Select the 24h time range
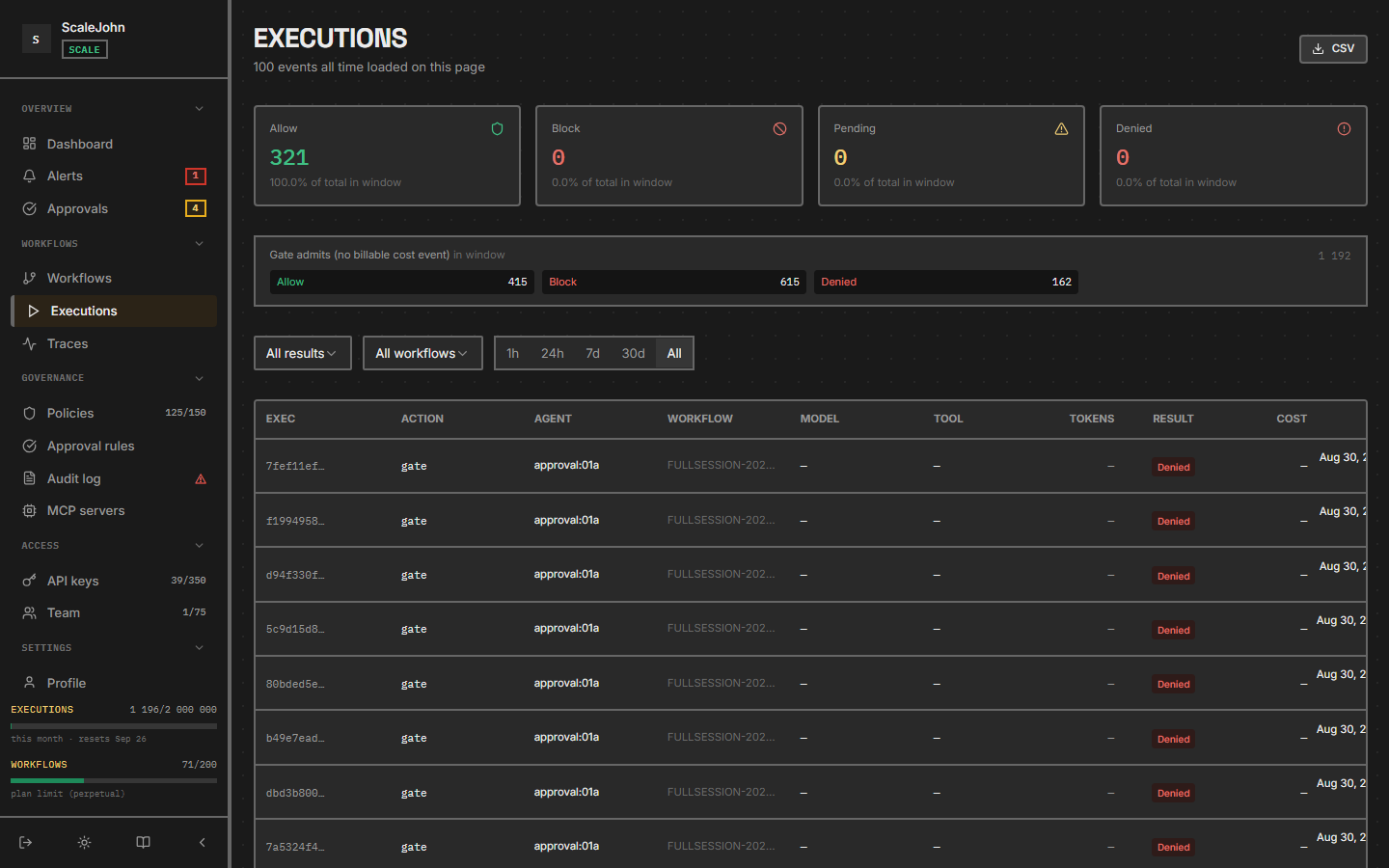Screen dimensions: 1389x868 coord(552,353)
